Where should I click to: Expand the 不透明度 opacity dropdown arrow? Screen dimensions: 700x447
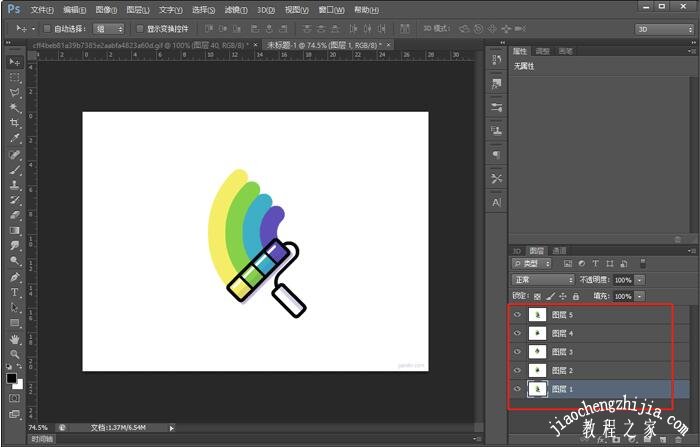(x=640, y=280)
